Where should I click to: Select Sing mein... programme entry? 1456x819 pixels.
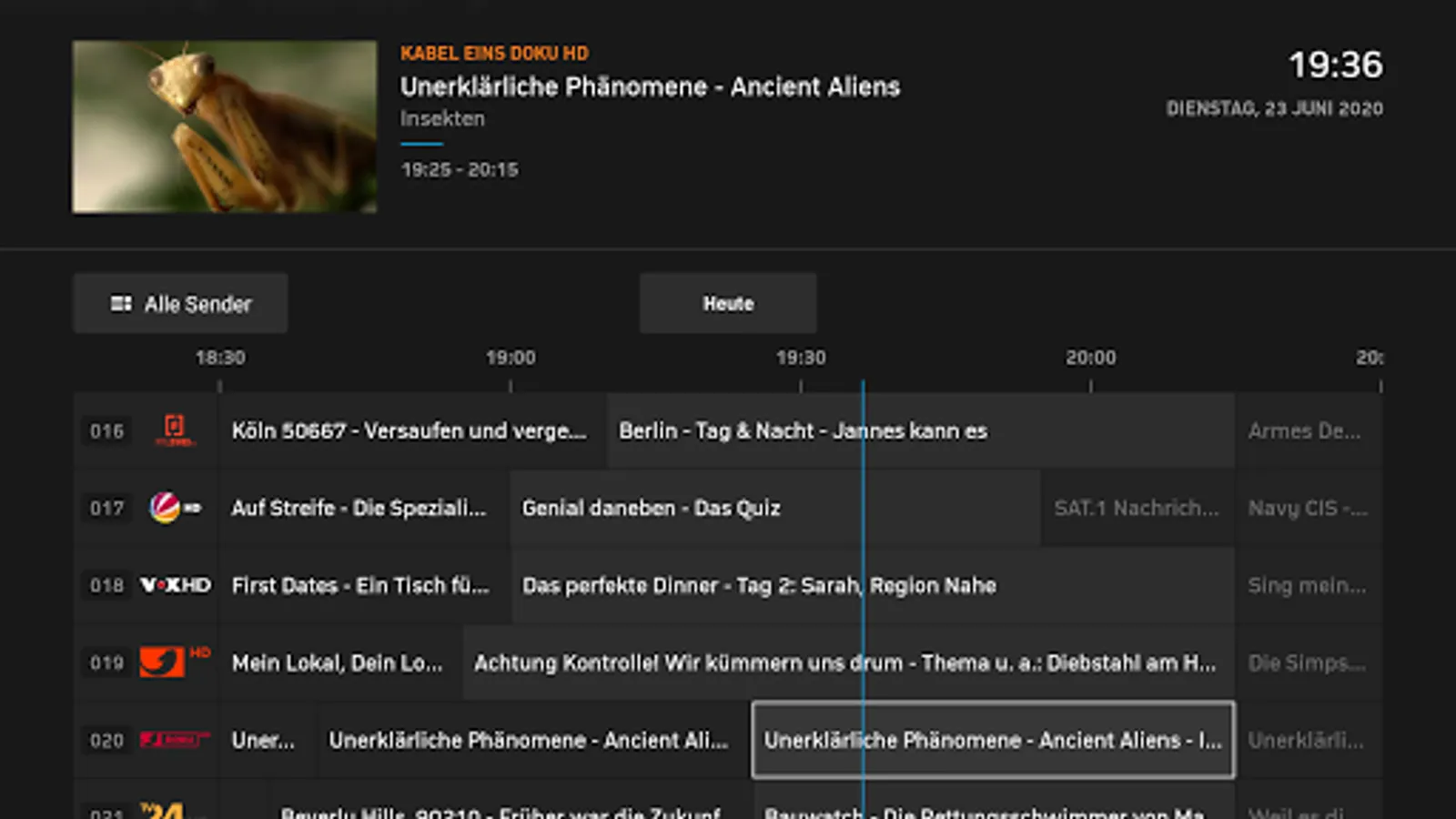(x=1309, y=585)
